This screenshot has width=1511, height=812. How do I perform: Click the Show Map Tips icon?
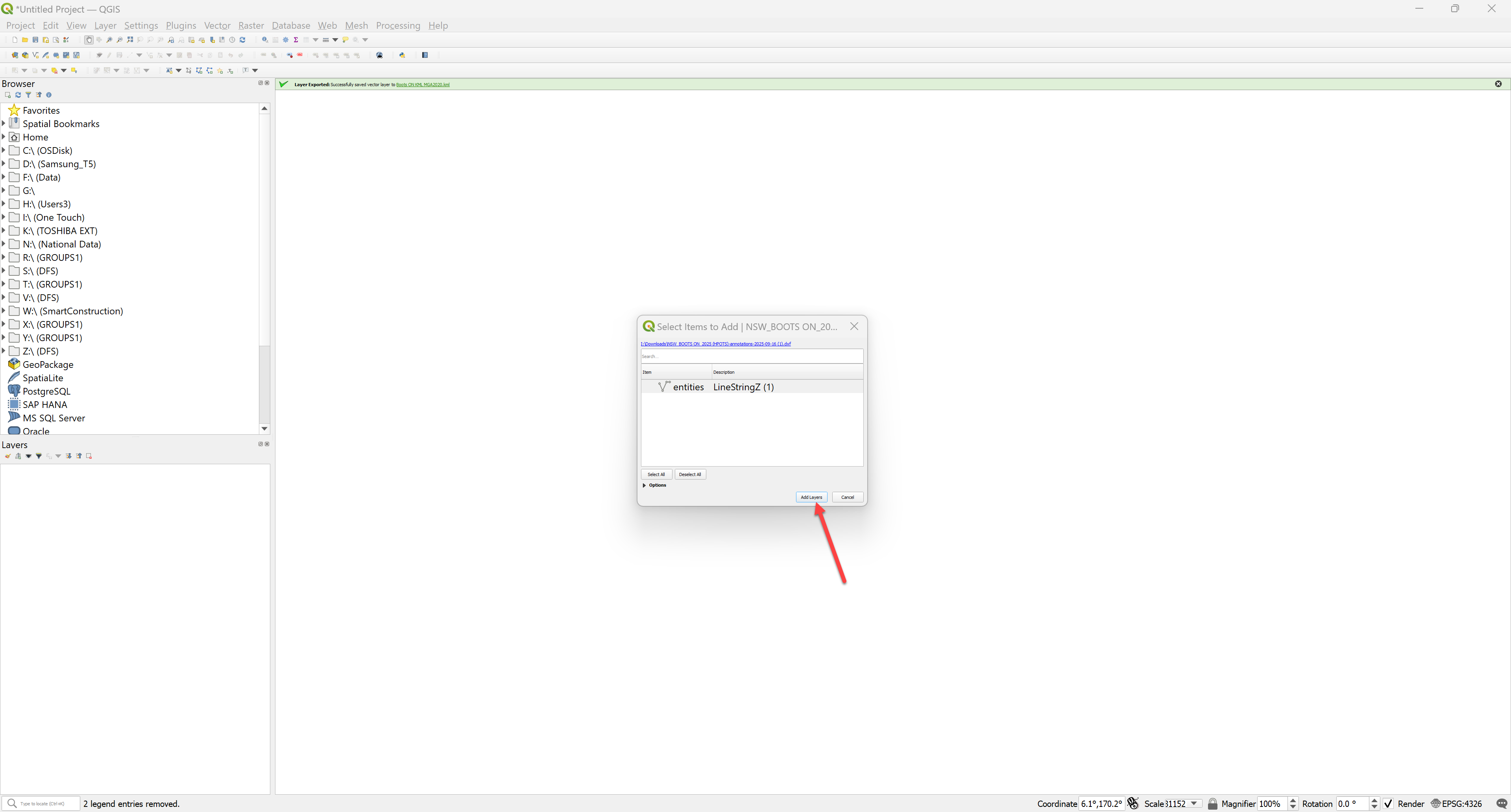click(345, 40)
